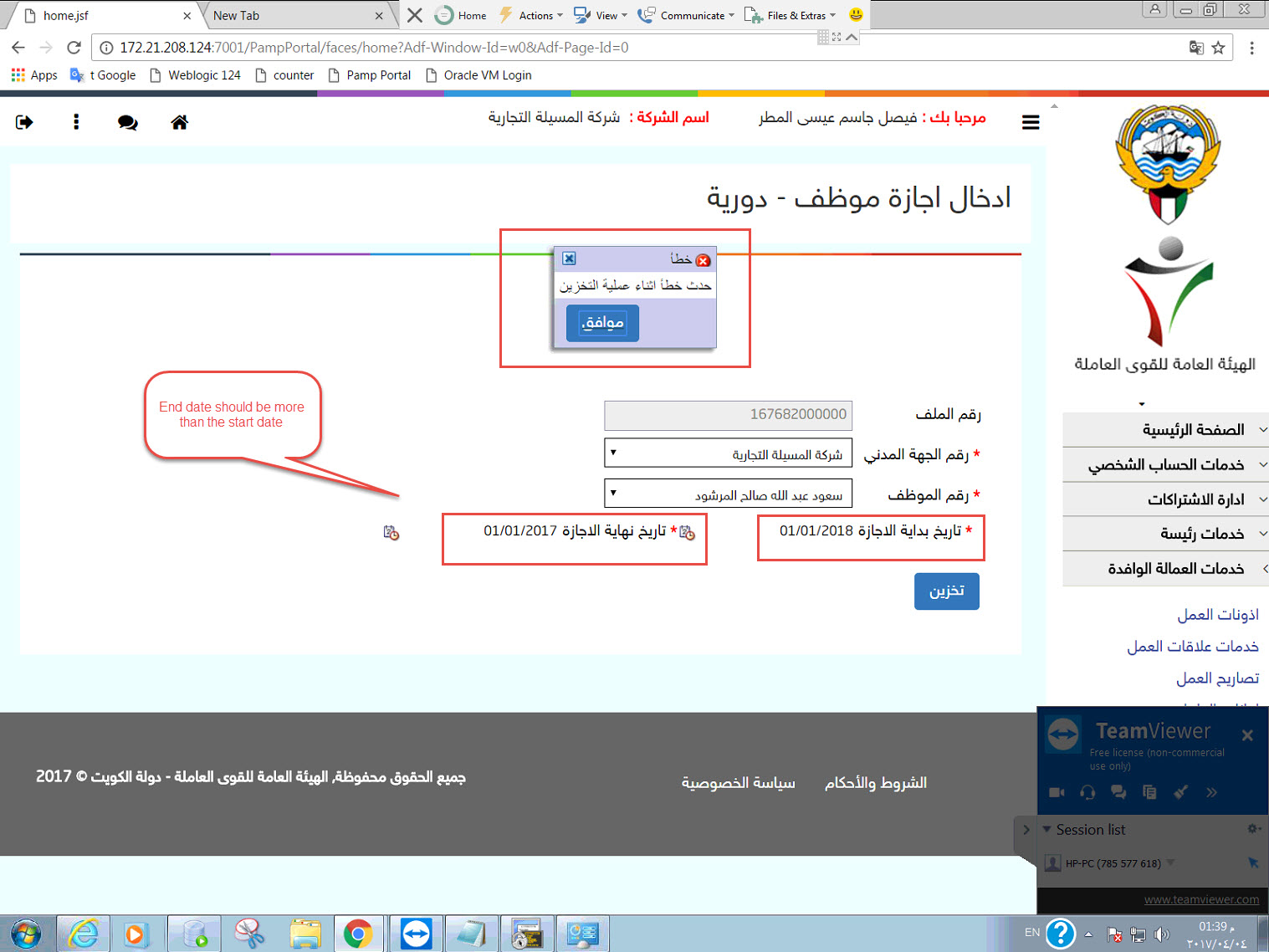Screen dimensions: 1269x952
Task: Open the blue help question mark in tray
Action: (1060, 934)
